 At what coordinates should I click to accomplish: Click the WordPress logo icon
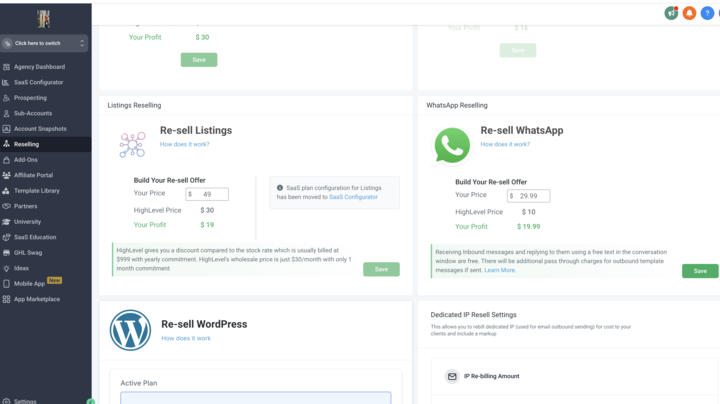click(130, 331)
